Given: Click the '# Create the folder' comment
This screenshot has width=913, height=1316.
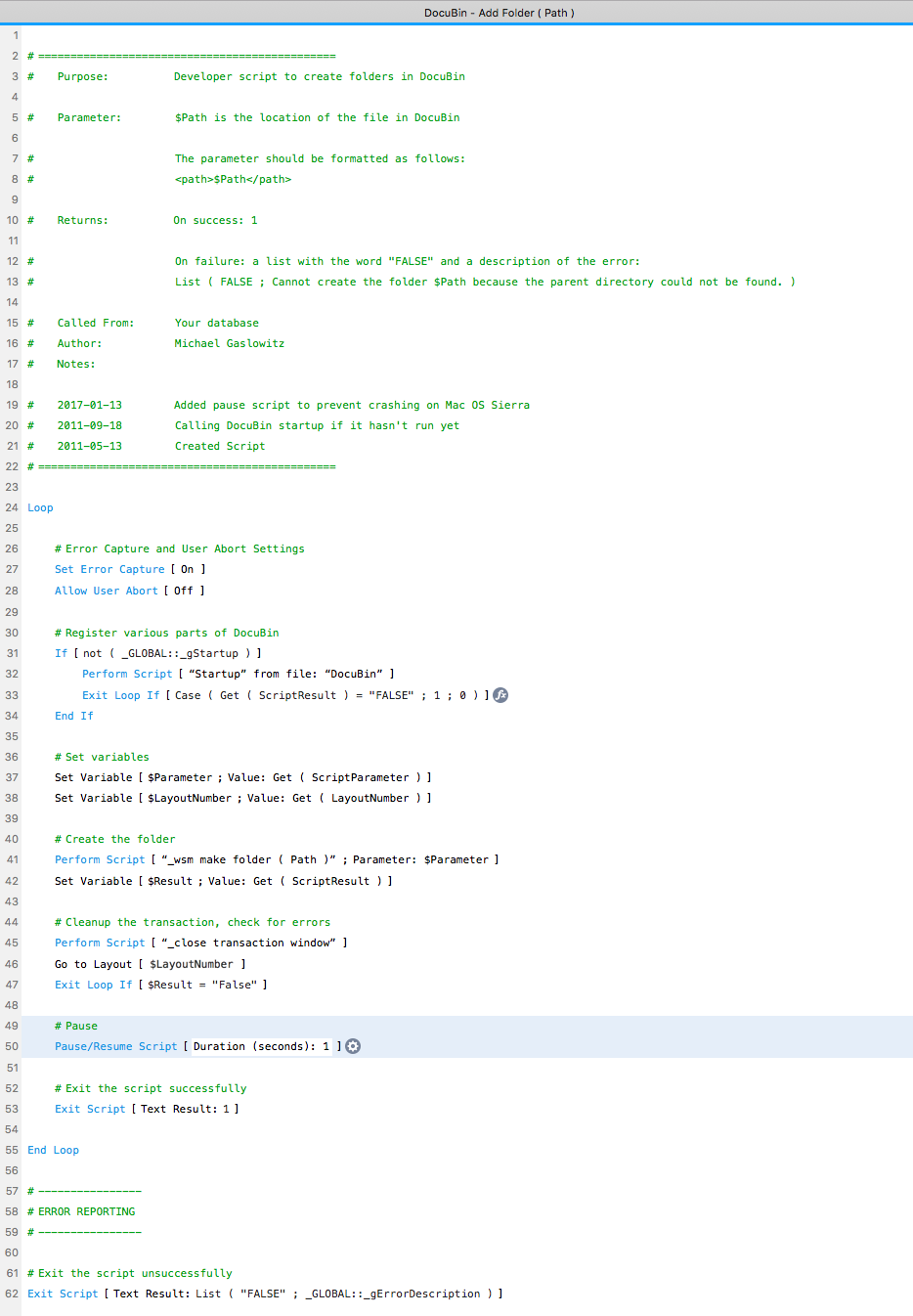Looking at the screenshot, I should 115,839.
